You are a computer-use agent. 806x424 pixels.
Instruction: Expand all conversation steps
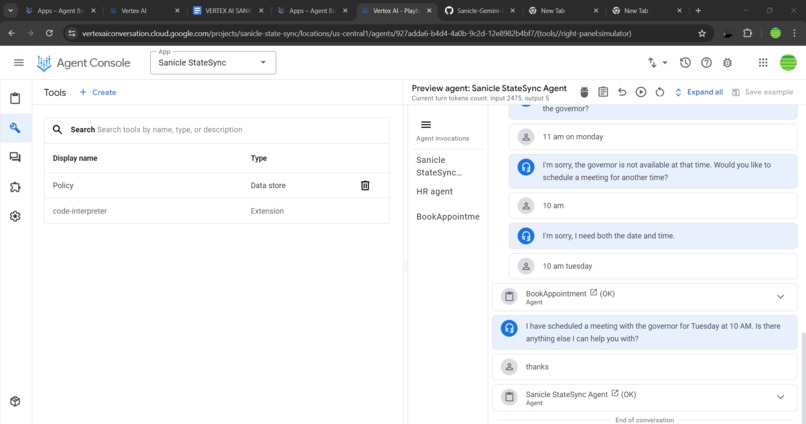click(699, 93)
